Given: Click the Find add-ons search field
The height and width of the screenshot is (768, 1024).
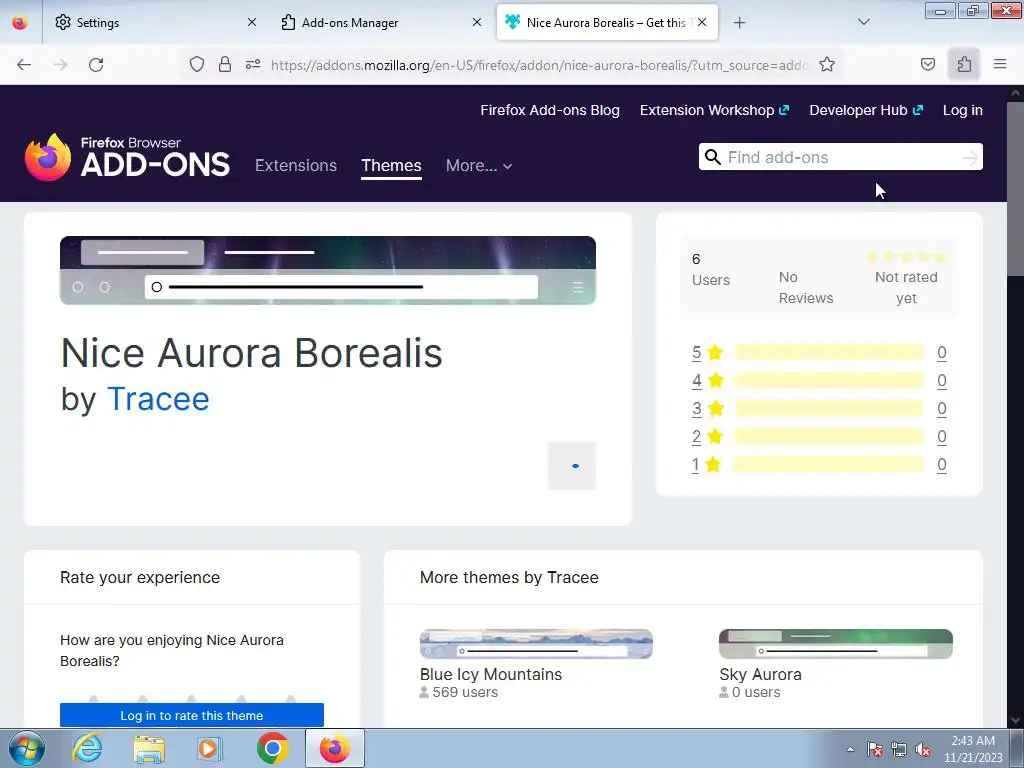Looking at the screenshot, I should point(841,157).
